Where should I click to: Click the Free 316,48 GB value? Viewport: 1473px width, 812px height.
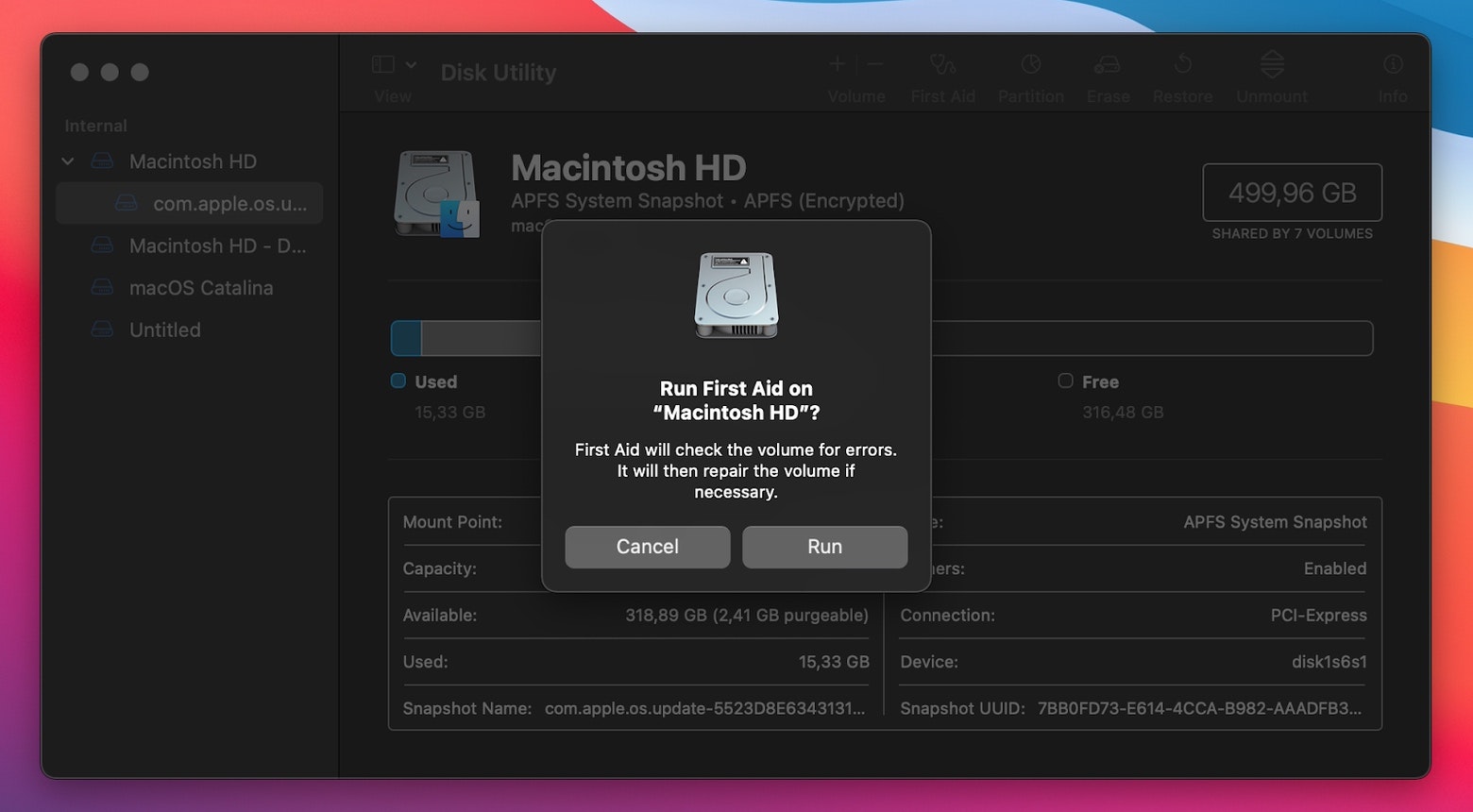pos(1123,412)
